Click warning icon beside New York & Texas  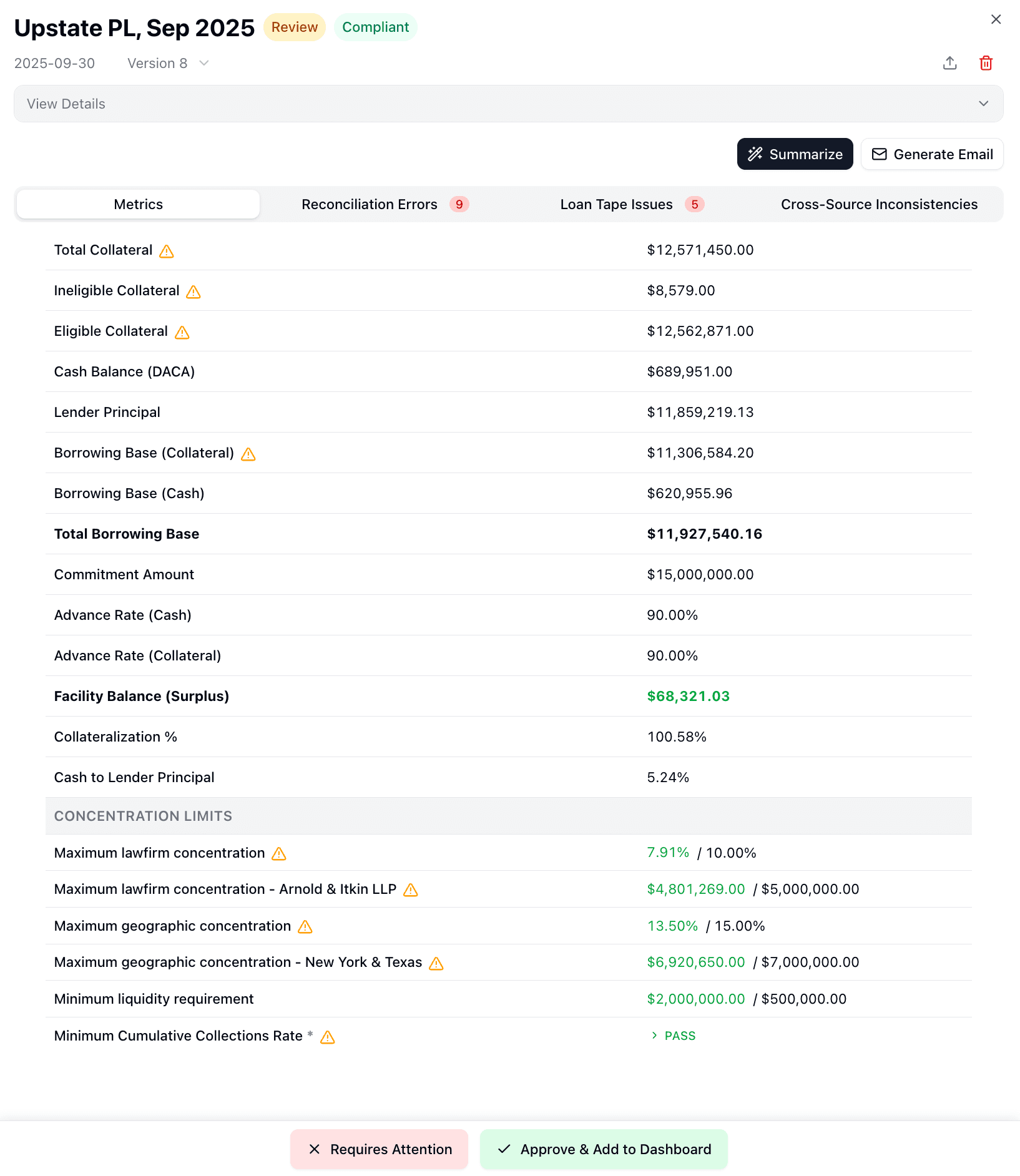[x=436, y=963]
